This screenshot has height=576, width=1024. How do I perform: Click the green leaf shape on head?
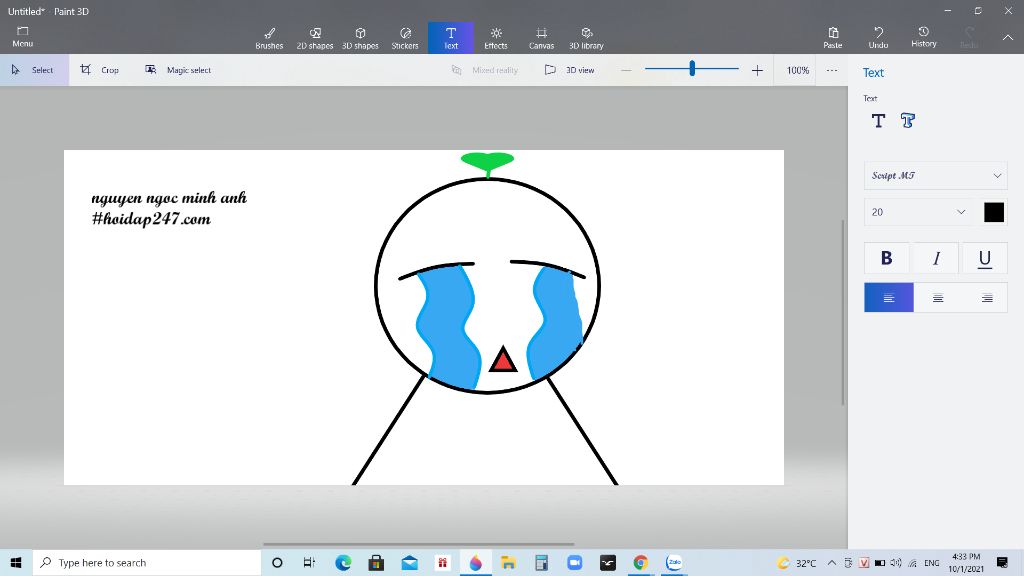point(487,164)
